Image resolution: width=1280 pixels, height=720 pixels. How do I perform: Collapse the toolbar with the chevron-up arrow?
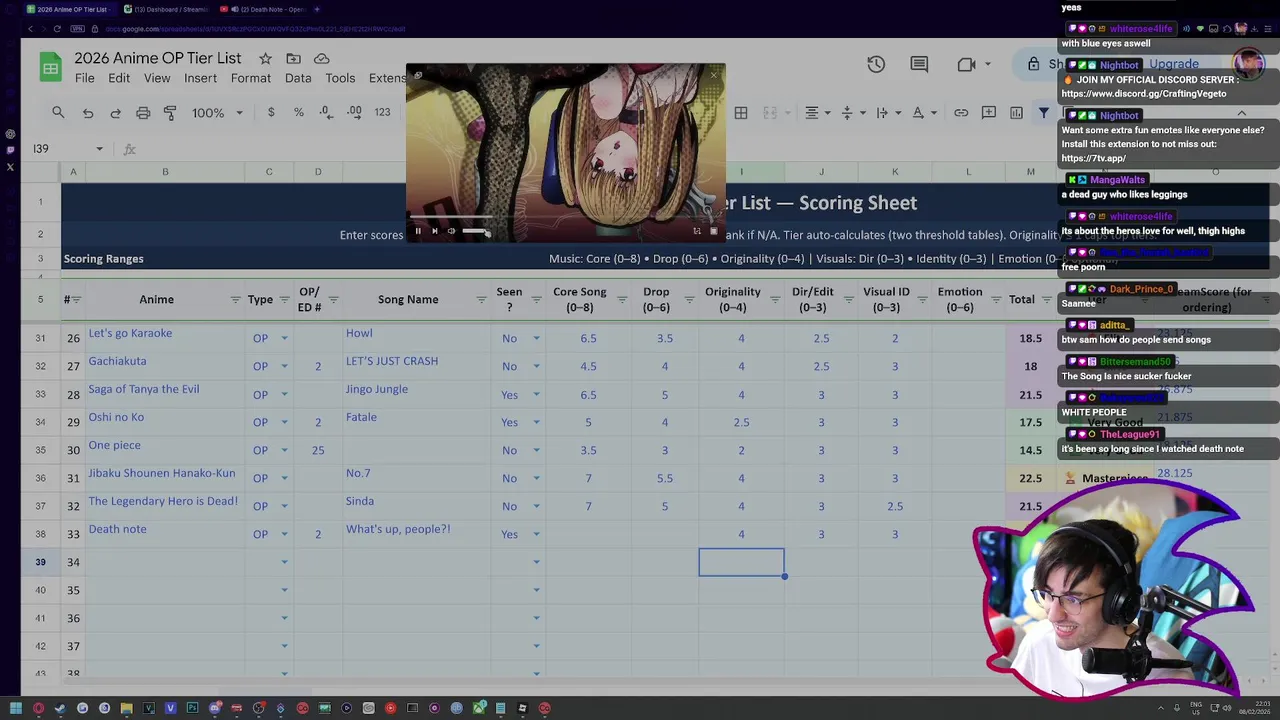click(1242, 113)
